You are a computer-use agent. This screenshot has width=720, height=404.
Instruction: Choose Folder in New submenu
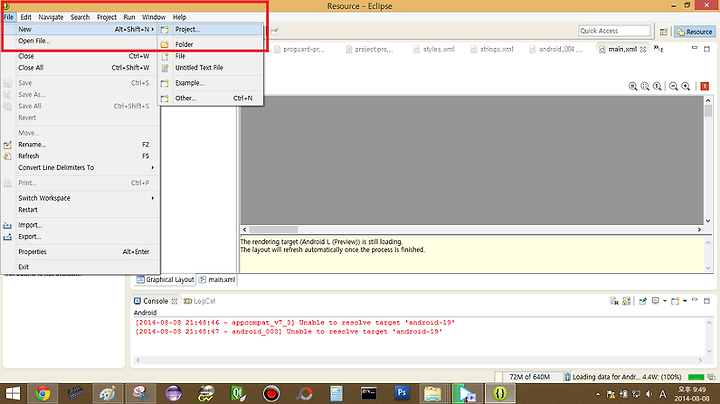tap(211, 45)
